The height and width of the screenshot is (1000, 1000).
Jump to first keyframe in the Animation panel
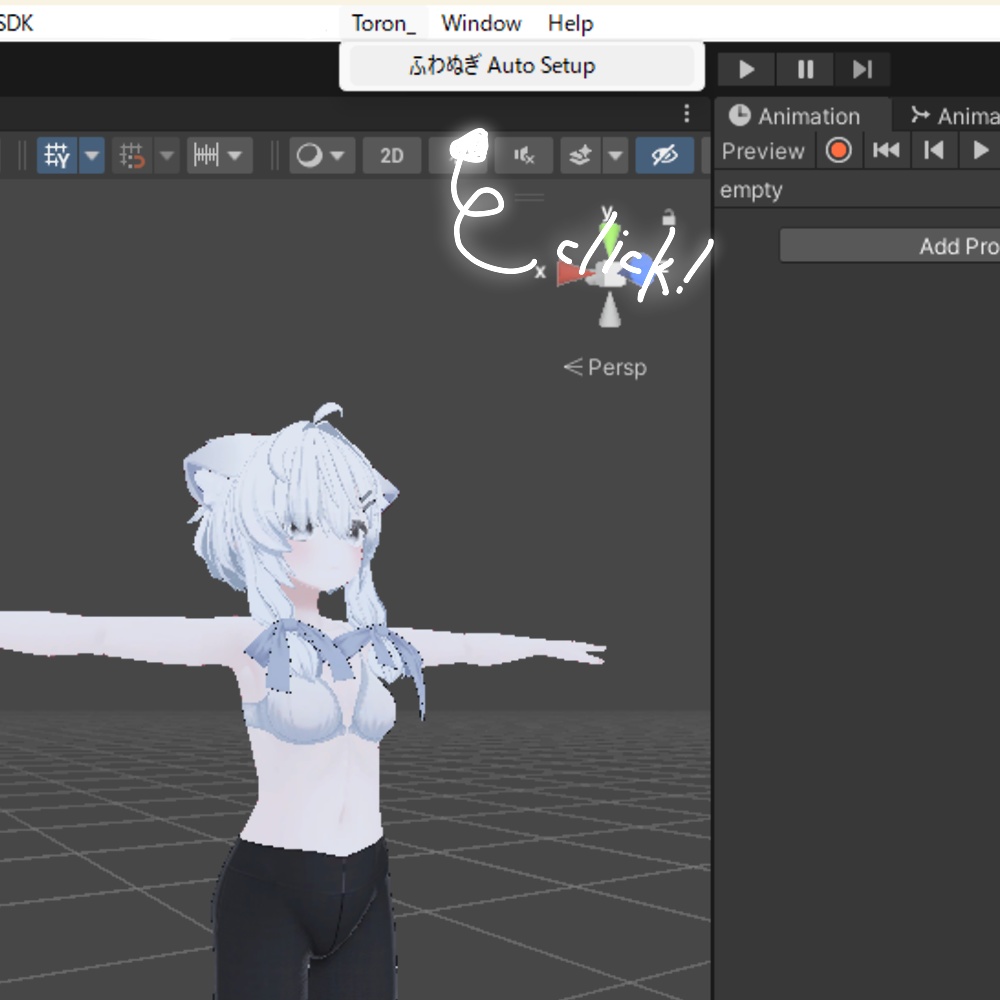point(886,150)
